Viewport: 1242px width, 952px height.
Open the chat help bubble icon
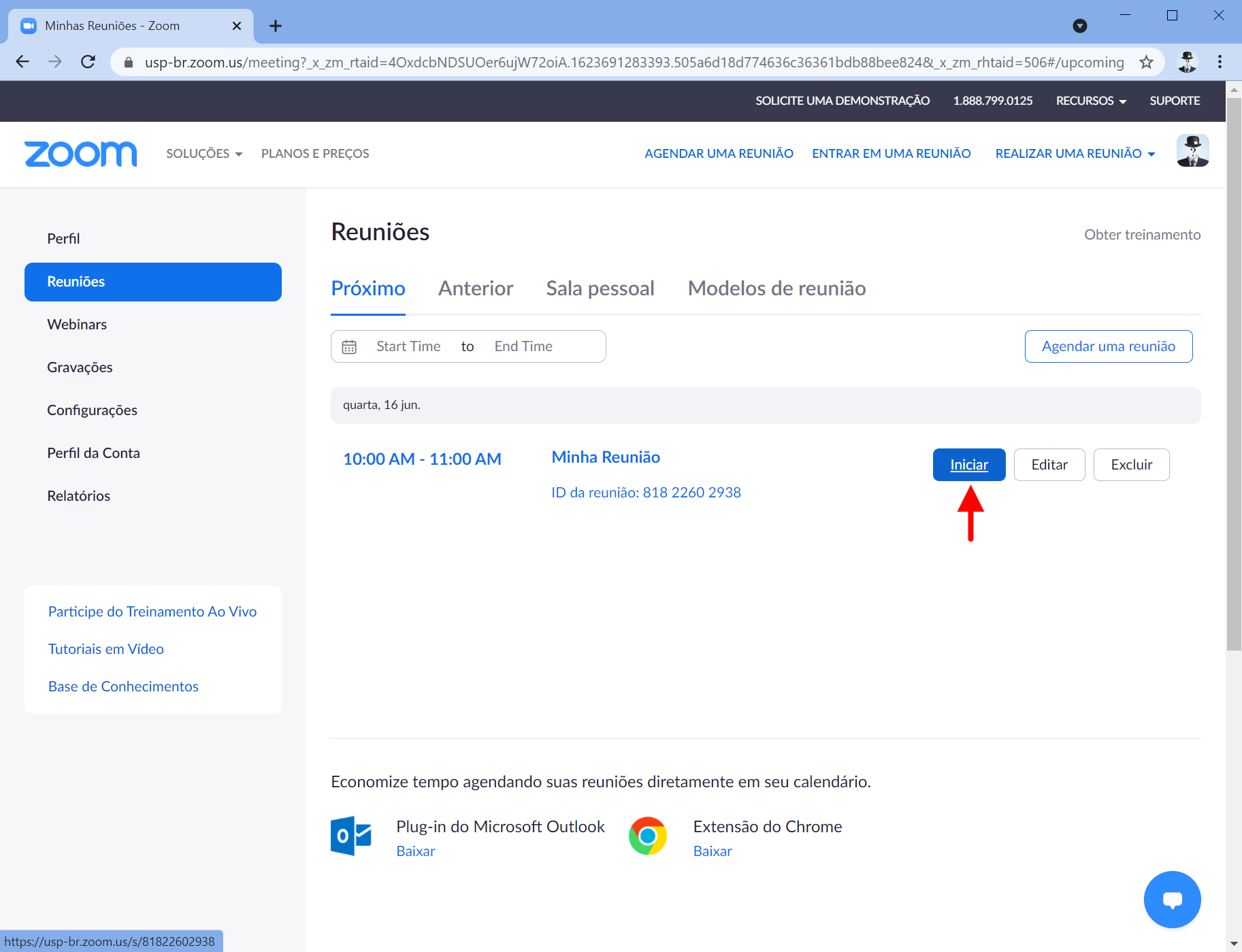click(1171, 899)
